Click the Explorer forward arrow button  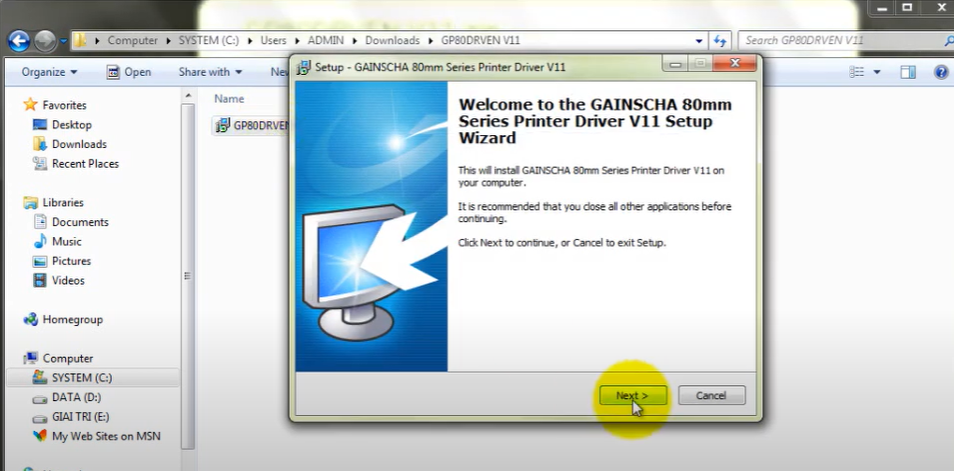point(45,41)
